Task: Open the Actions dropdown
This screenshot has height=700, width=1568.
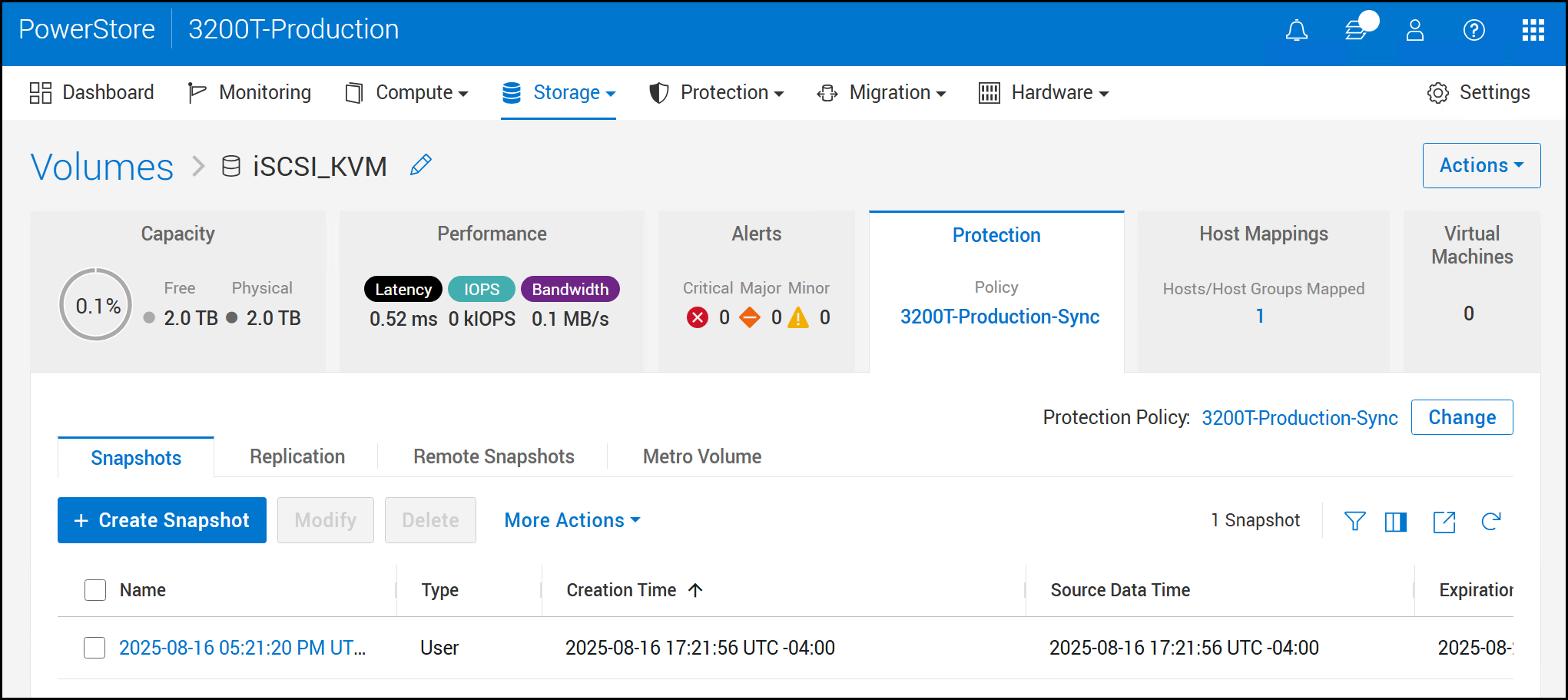Action: (x=1481, y=165)
